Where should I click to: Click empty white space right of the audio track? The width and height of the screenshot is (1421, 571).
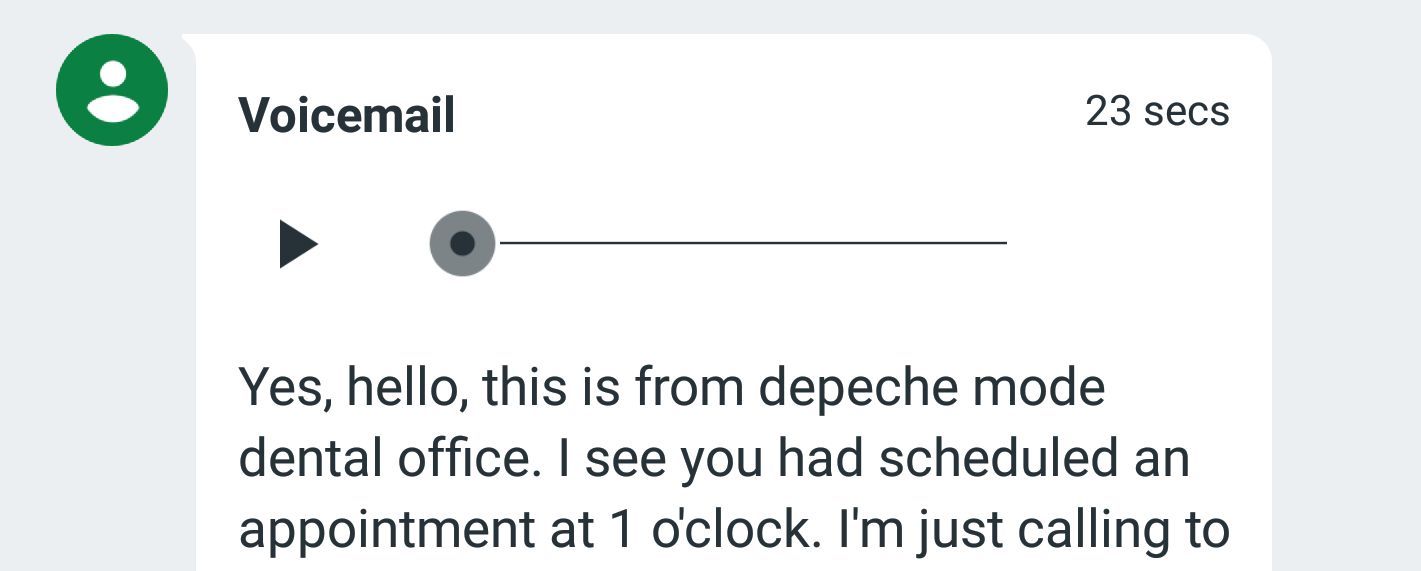[1130, 244]
